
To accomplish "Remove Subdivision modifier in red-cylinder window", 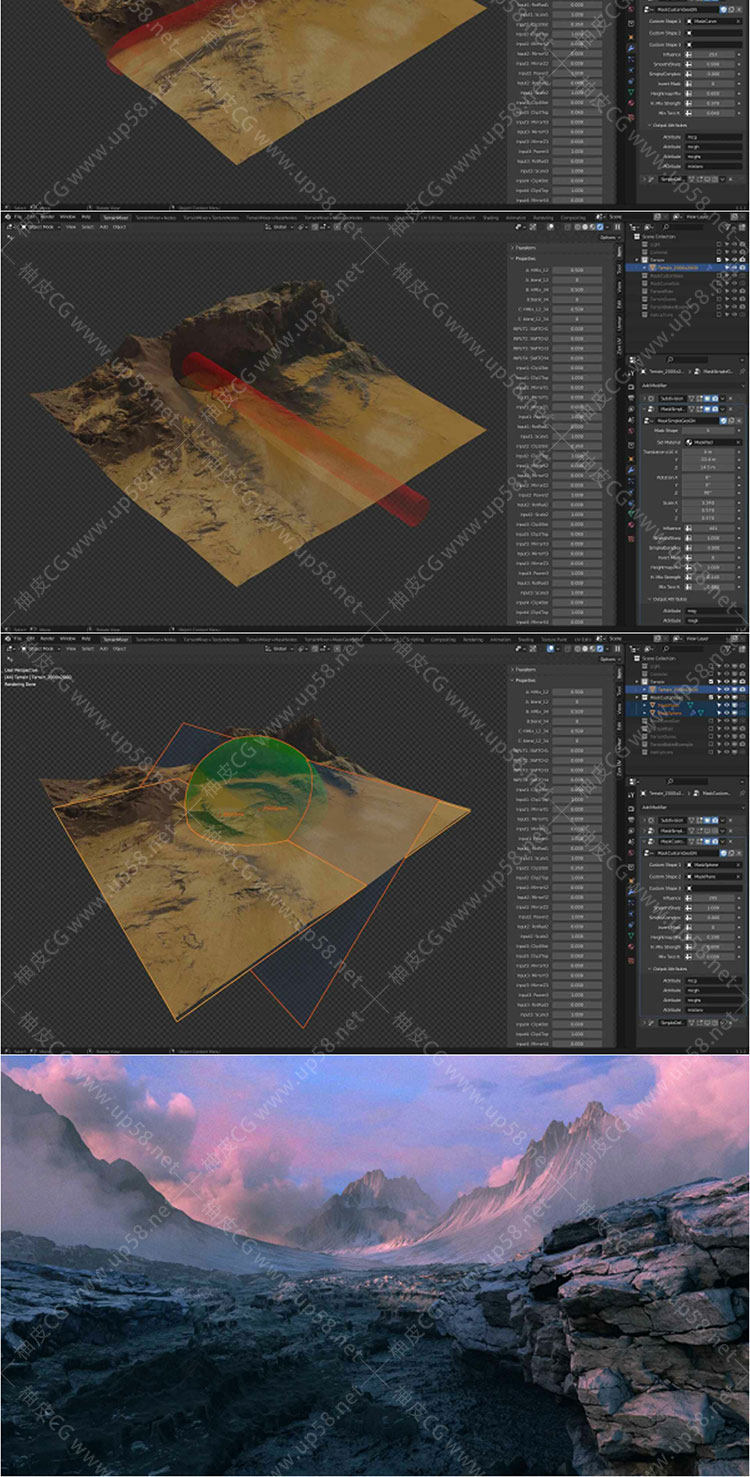I will 730,398.
